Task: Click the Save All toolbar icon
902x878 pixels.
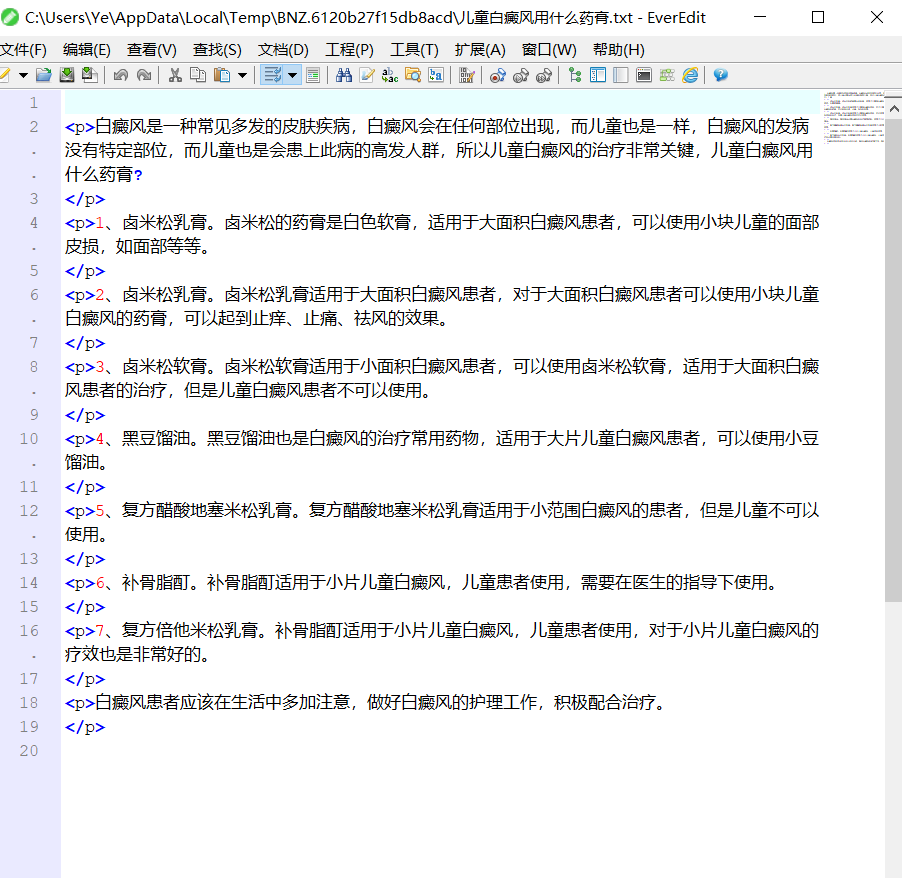Action: pos(90,75)
